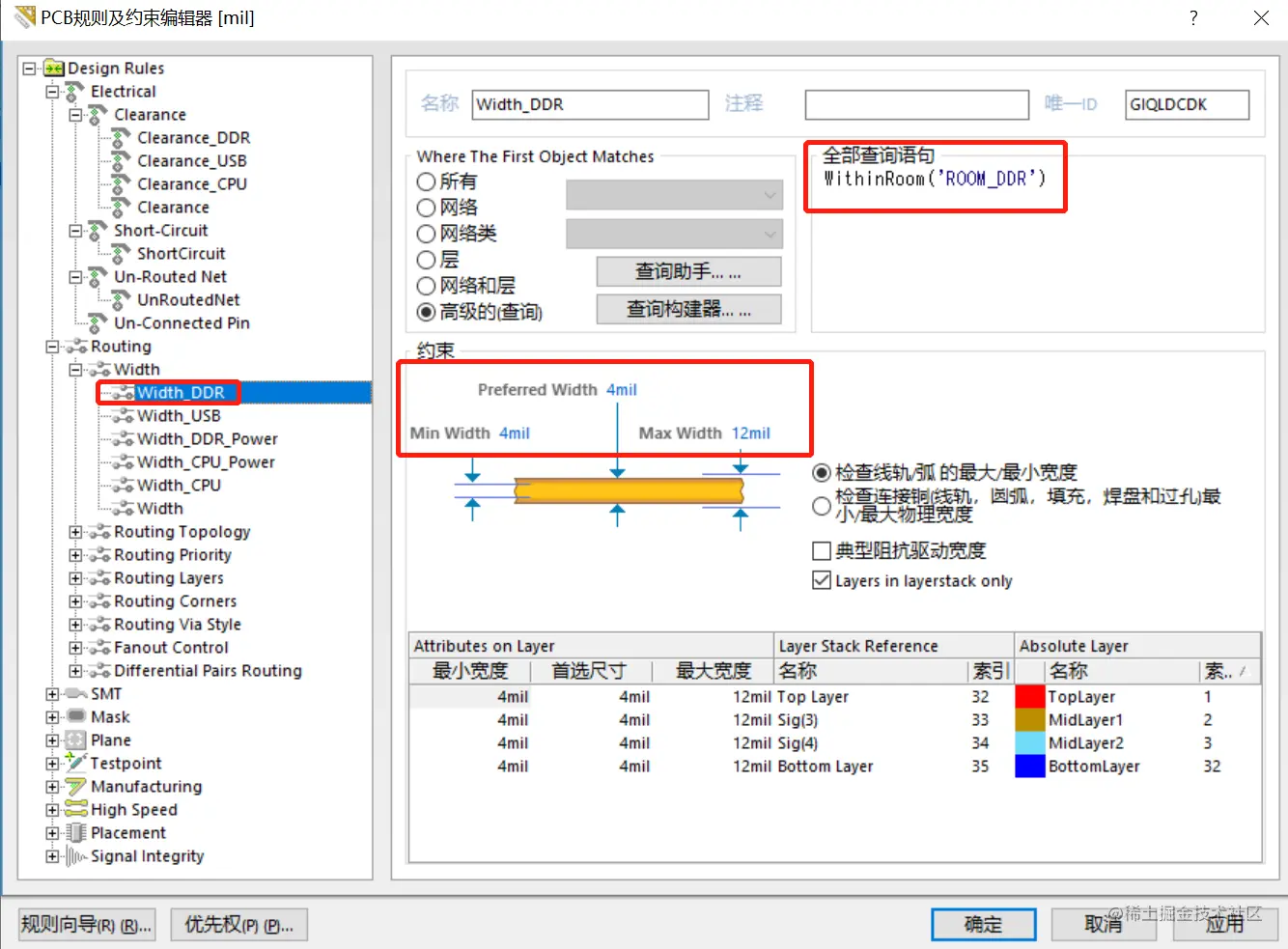Click the ShortCircuit rule icon

click(122, 254)
